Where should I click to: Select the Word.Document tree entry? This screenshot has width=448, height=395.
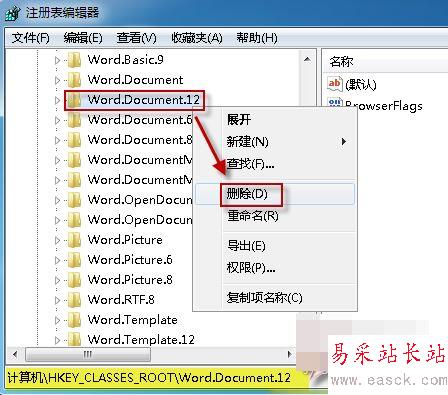pos(135,80)
